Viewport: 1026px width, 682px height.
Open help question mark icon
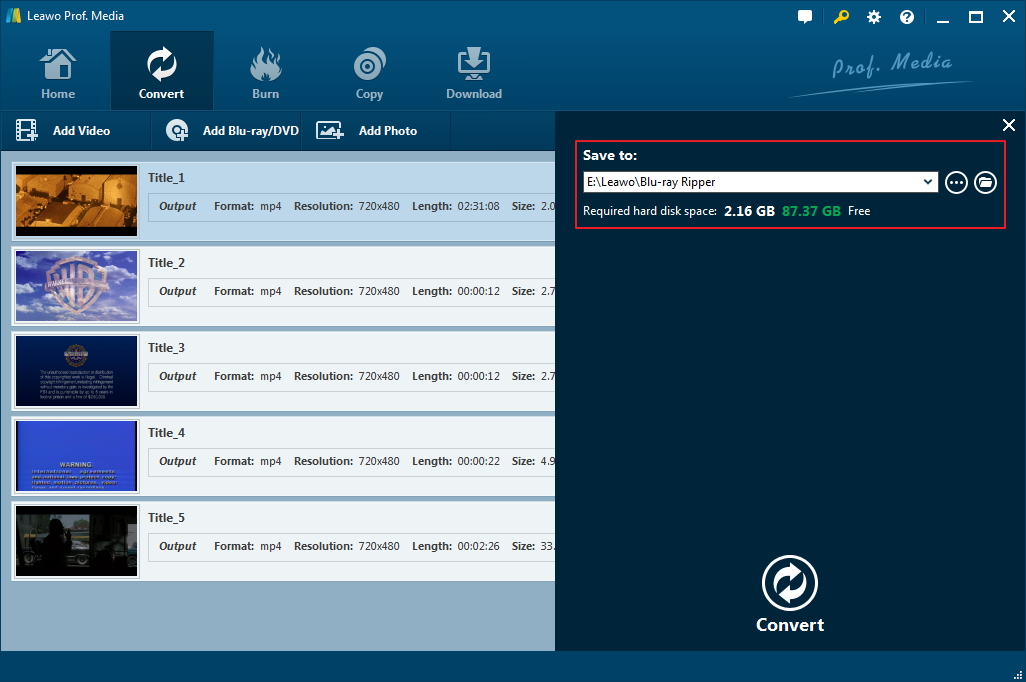coord(907,17)
